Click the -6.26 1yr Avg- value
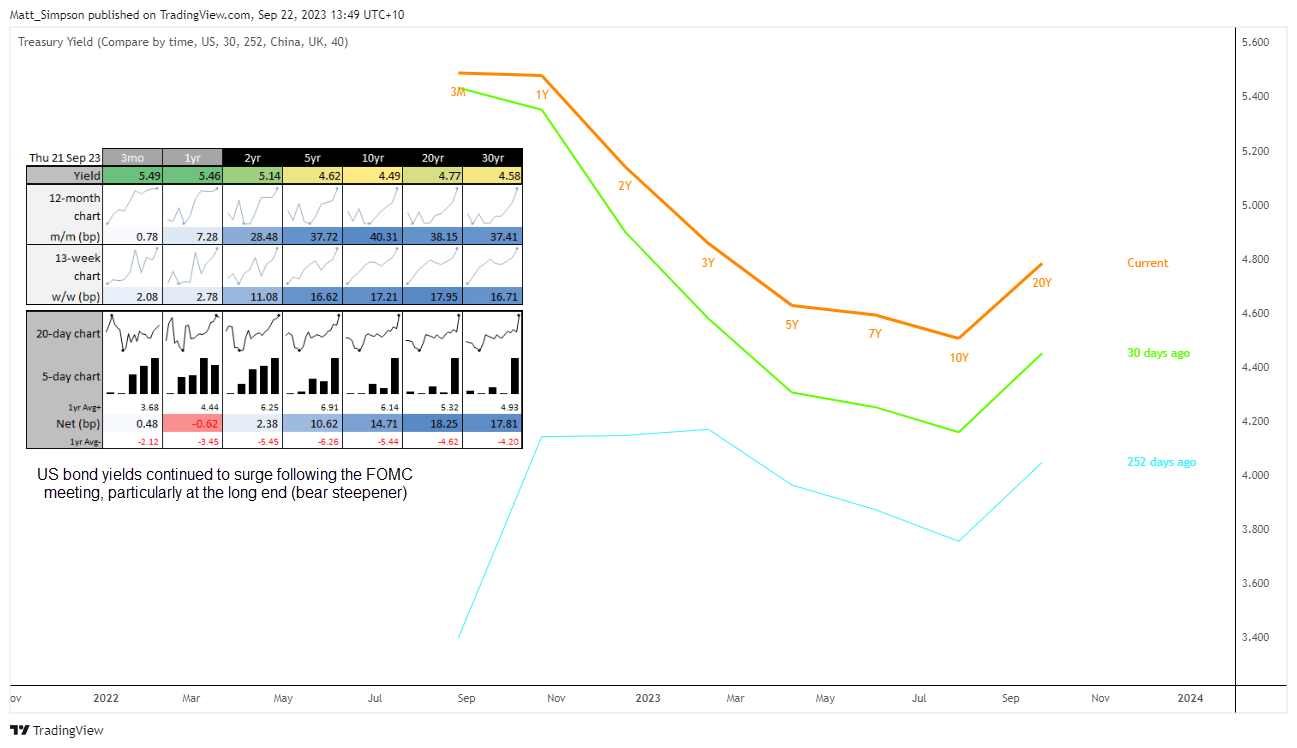The width and height of the screenshot is (1297, 748). (x=327, y=440)
